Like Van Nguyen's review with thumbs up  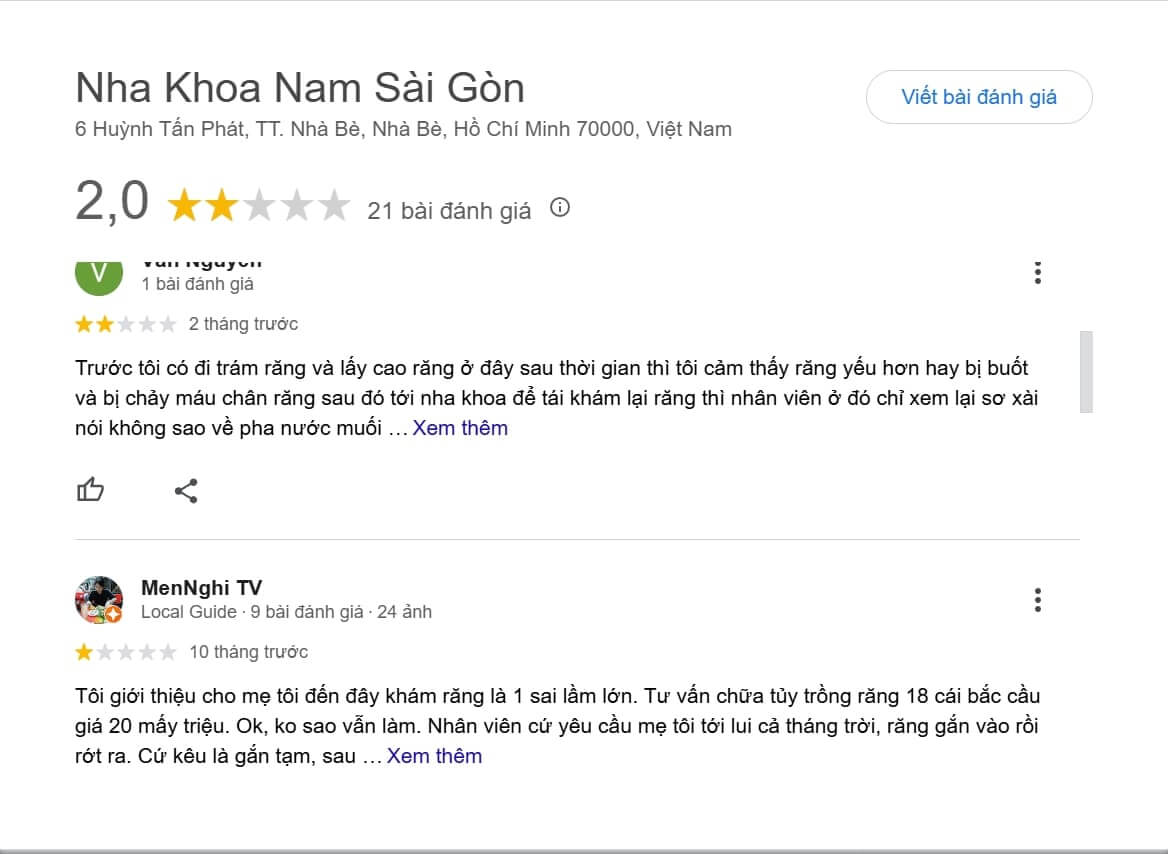pyautogui.click(x=92, y=490)
